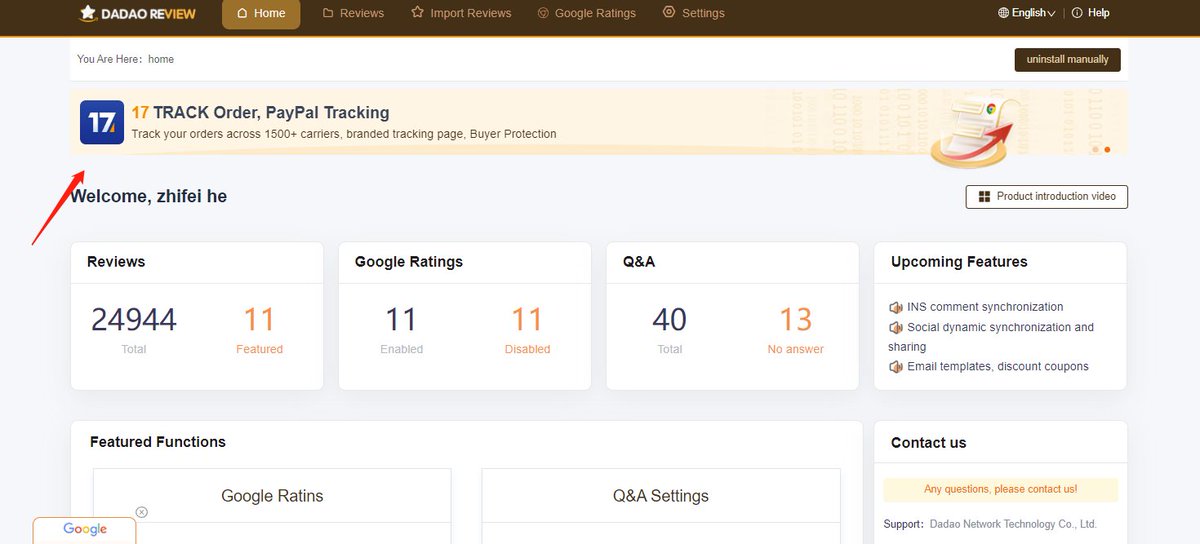This screenshot has width=1200, height=544.
Task: Open Google Ratings menu item
Action: pyautogui.click(x=586, y=13)
